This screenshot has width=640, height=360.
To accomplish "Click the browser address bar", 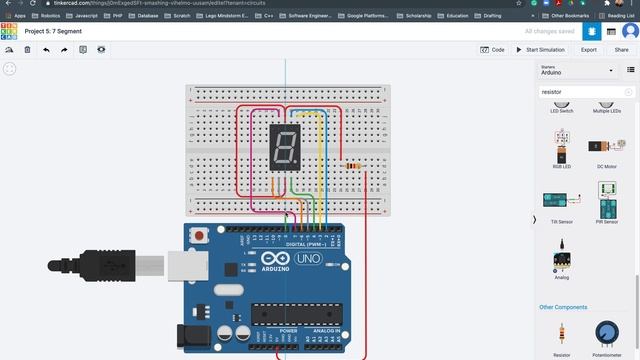I will [282, 3].
